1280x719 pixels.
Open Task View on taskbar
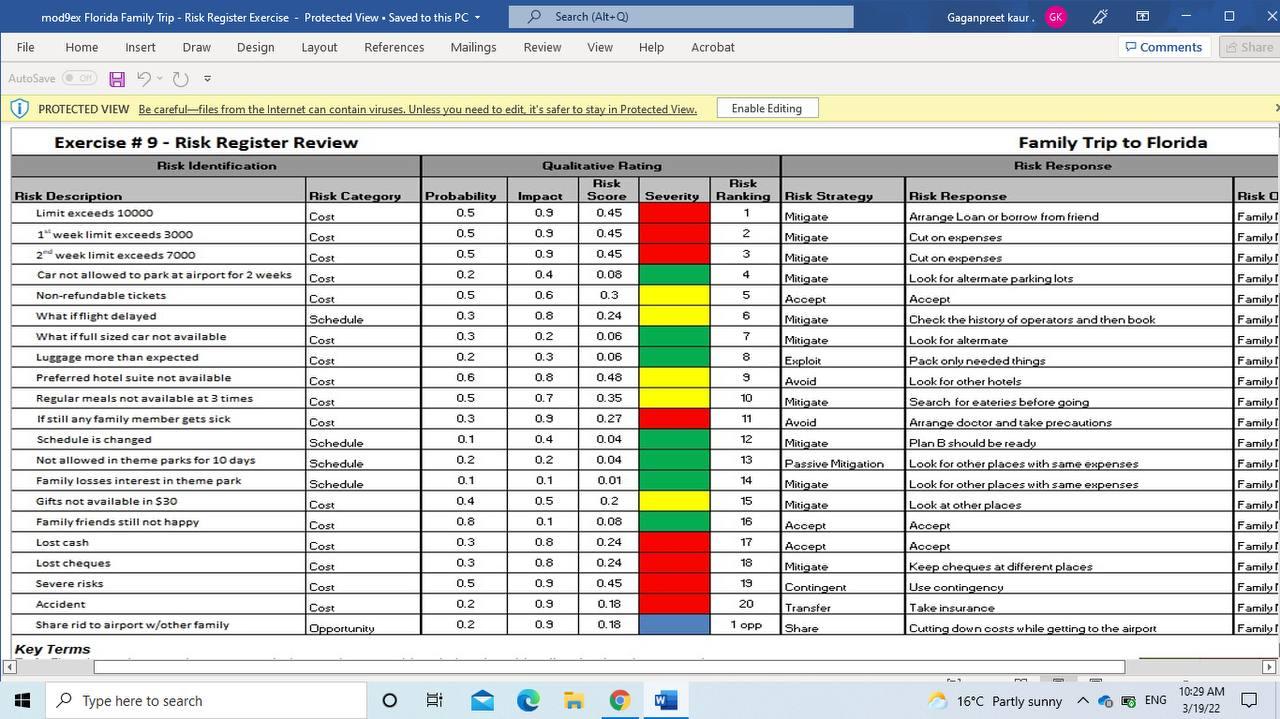(x=435, y=700)
